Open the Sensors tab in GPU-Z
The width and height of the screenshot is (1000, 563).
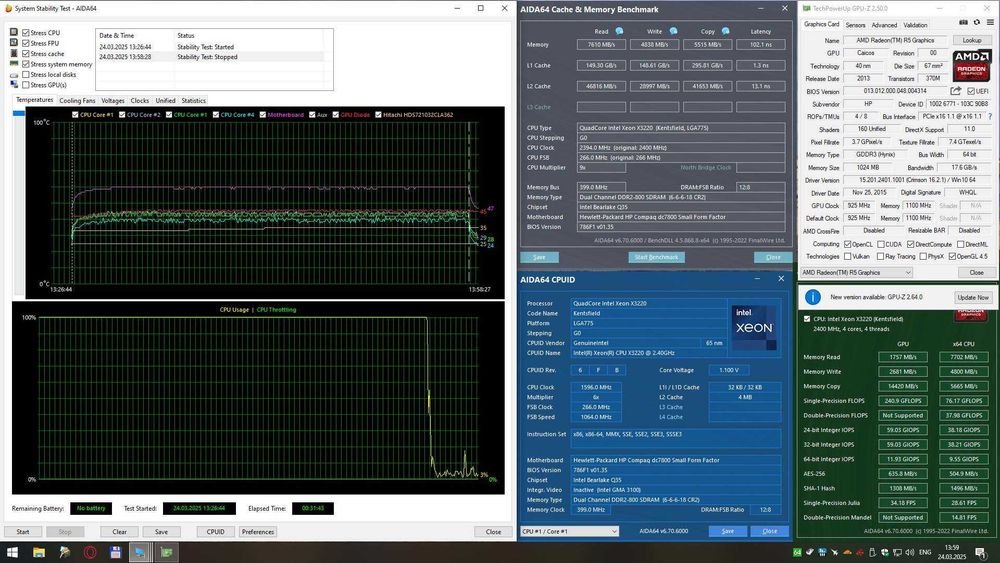point(855,25)
